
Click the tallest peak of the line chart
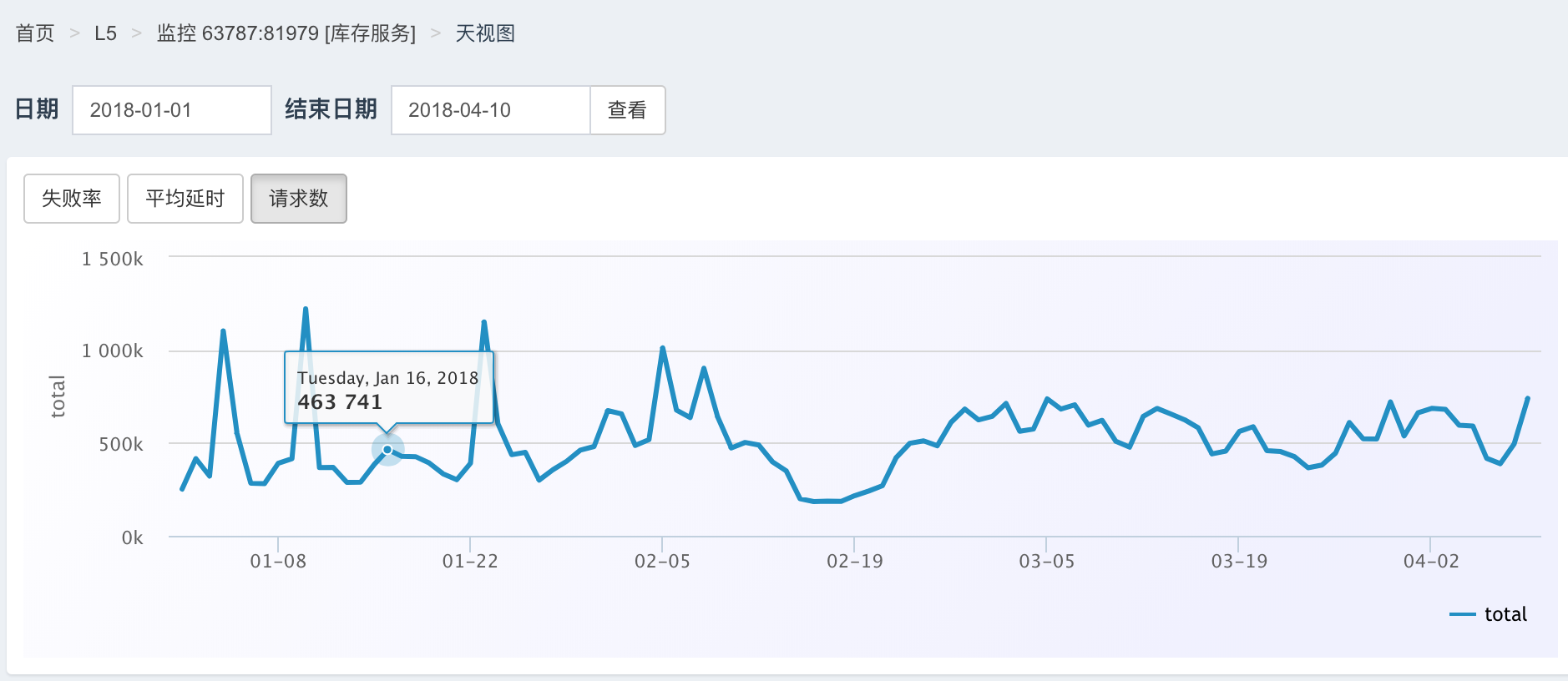pyautogui.click(x=306, y=309)
